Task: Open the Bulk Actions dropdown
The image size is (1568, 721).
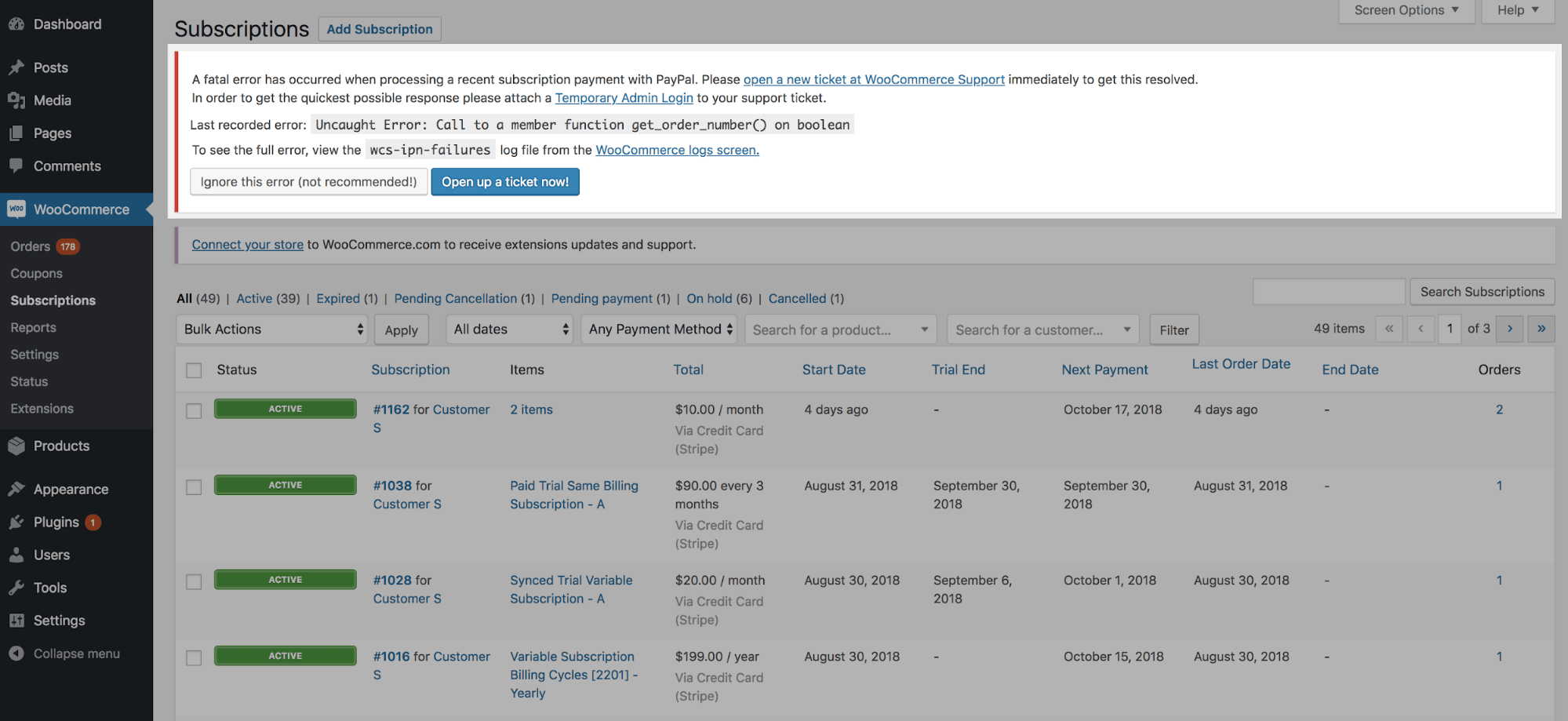Action: tap(273, 330)
